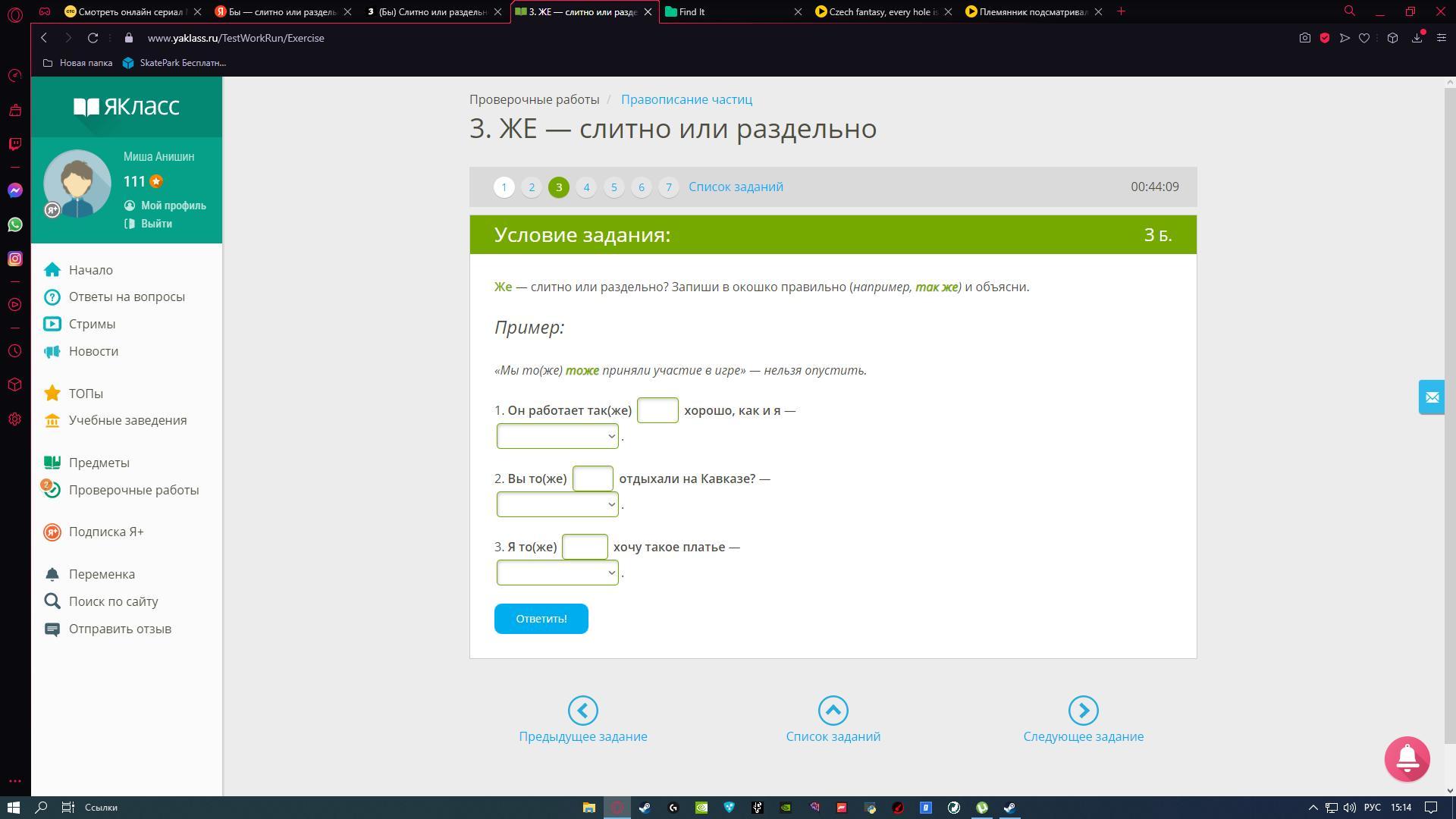Click the Previous task arrow icon

[x=582, y=711]
